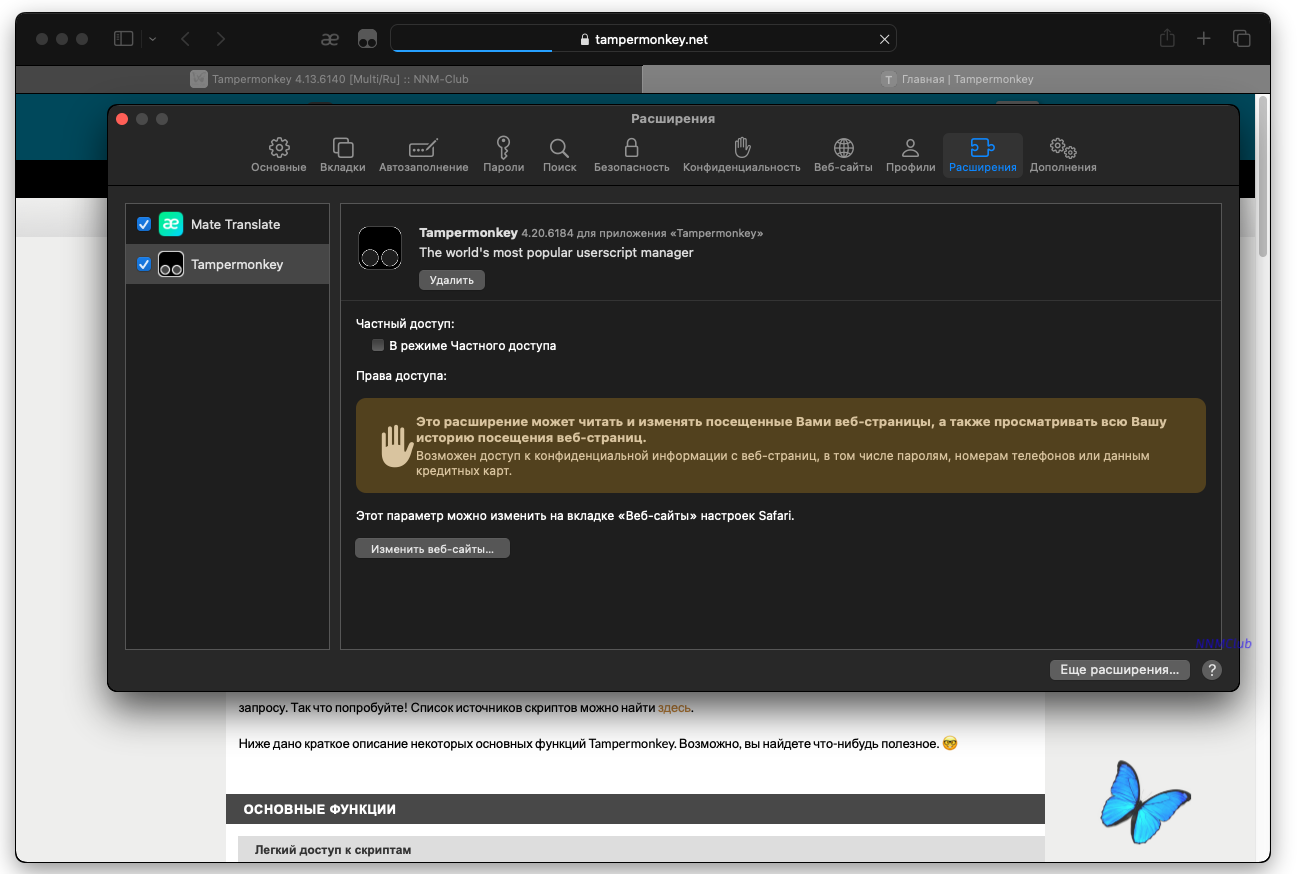The image size is (1299, 874).
Task: Switch to the NNM-Club Tampermonkey tab
Action: coord(329,79)
